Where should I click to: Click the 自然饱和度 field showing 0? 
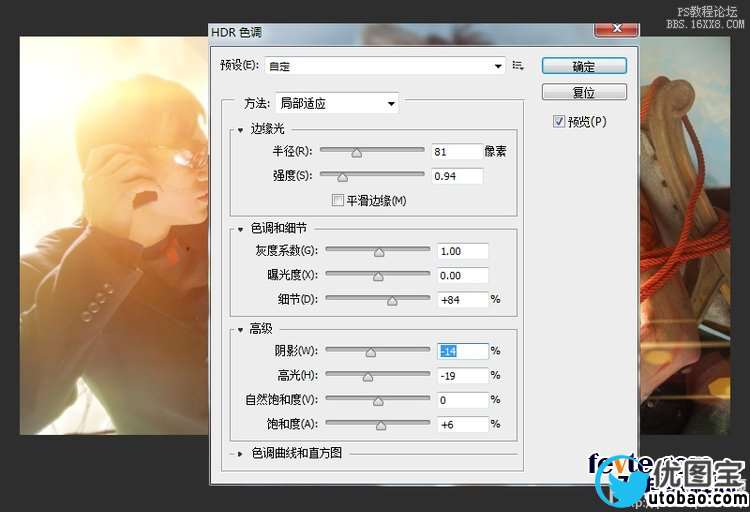click(x=463, y=400)
